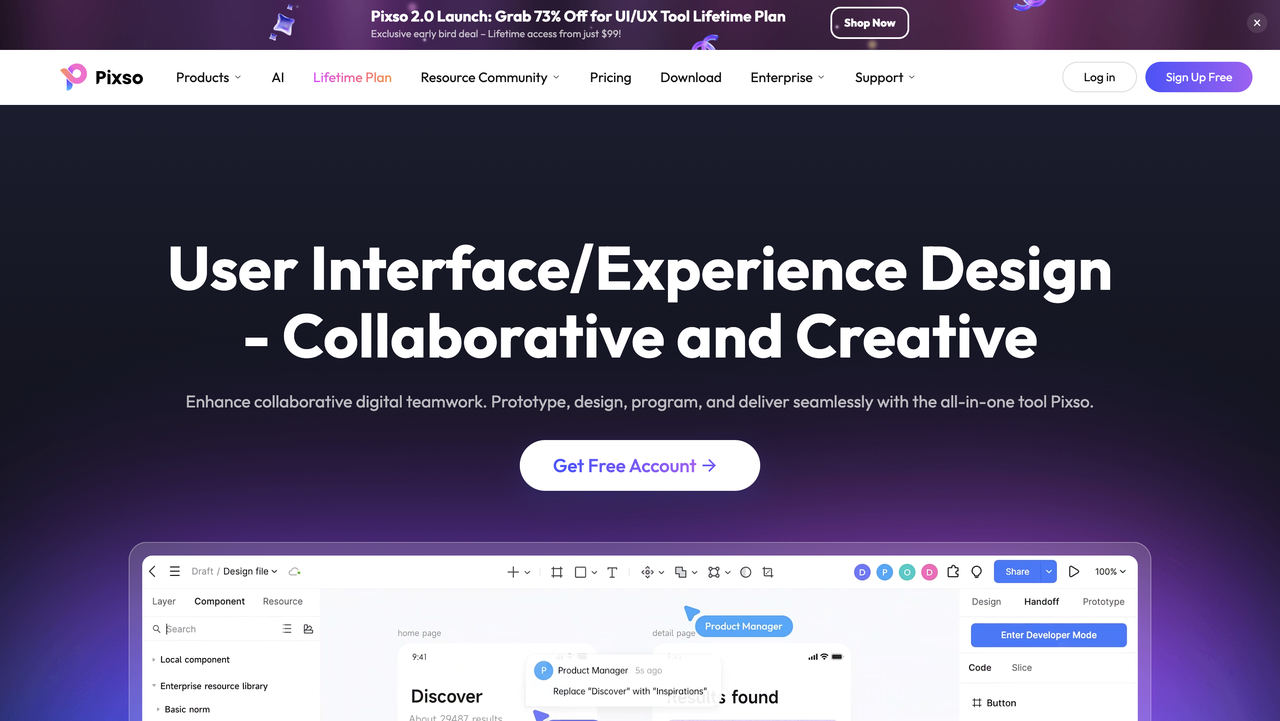
Task: Click the "detail page" frame label
Action: tap(674, 633)
